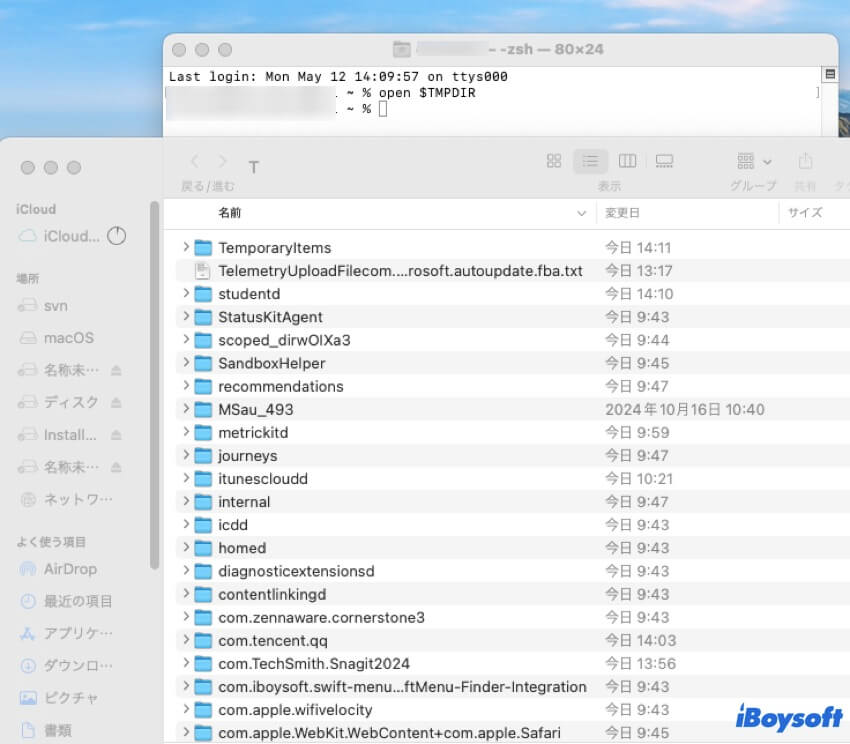Click the forward navigation arrow in Finder
Viewport: 850px width, 744px height.
[222, 161]
